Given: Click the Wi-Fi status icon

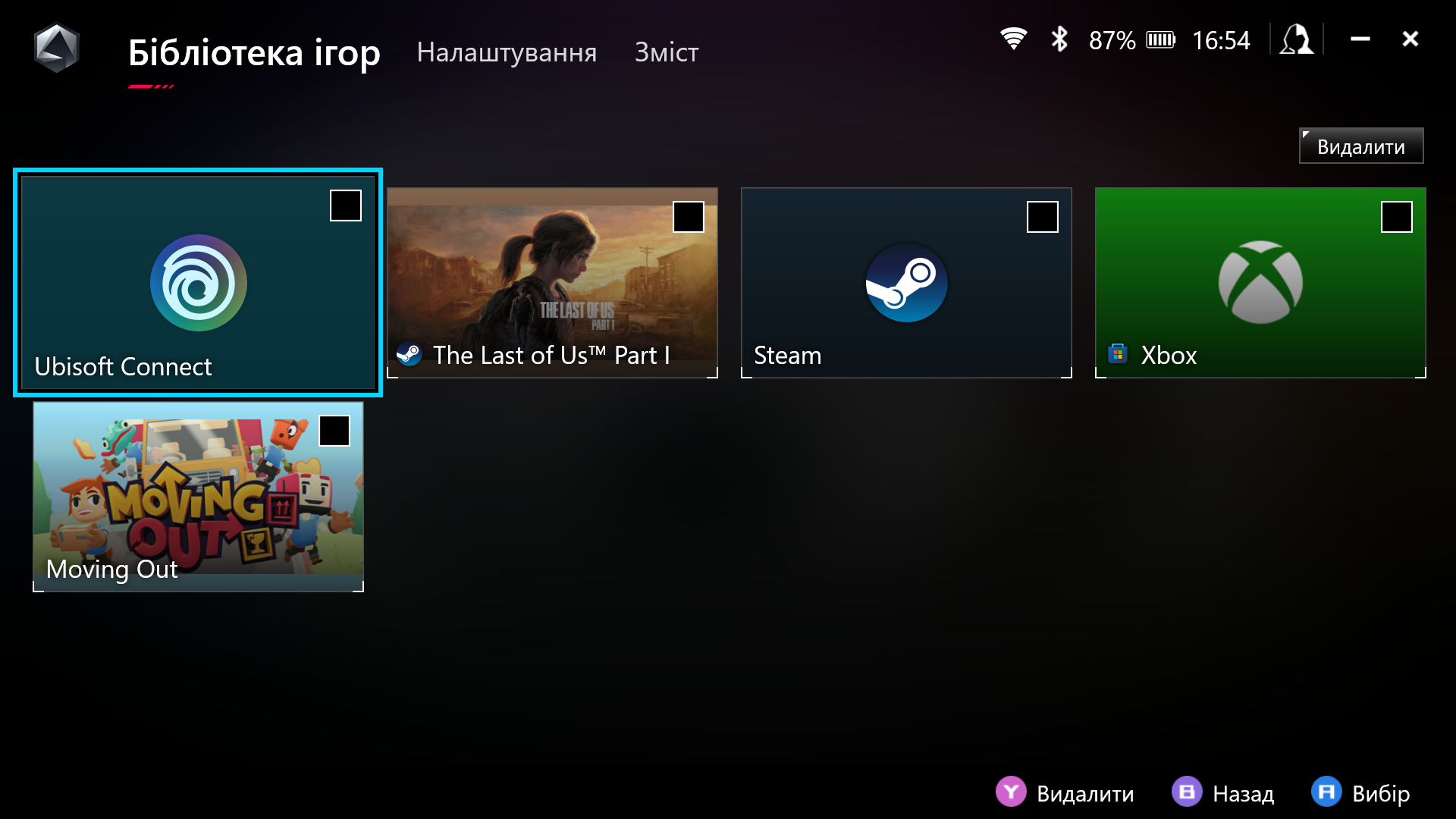Looking at the screenshot, I should [1013, 39].
